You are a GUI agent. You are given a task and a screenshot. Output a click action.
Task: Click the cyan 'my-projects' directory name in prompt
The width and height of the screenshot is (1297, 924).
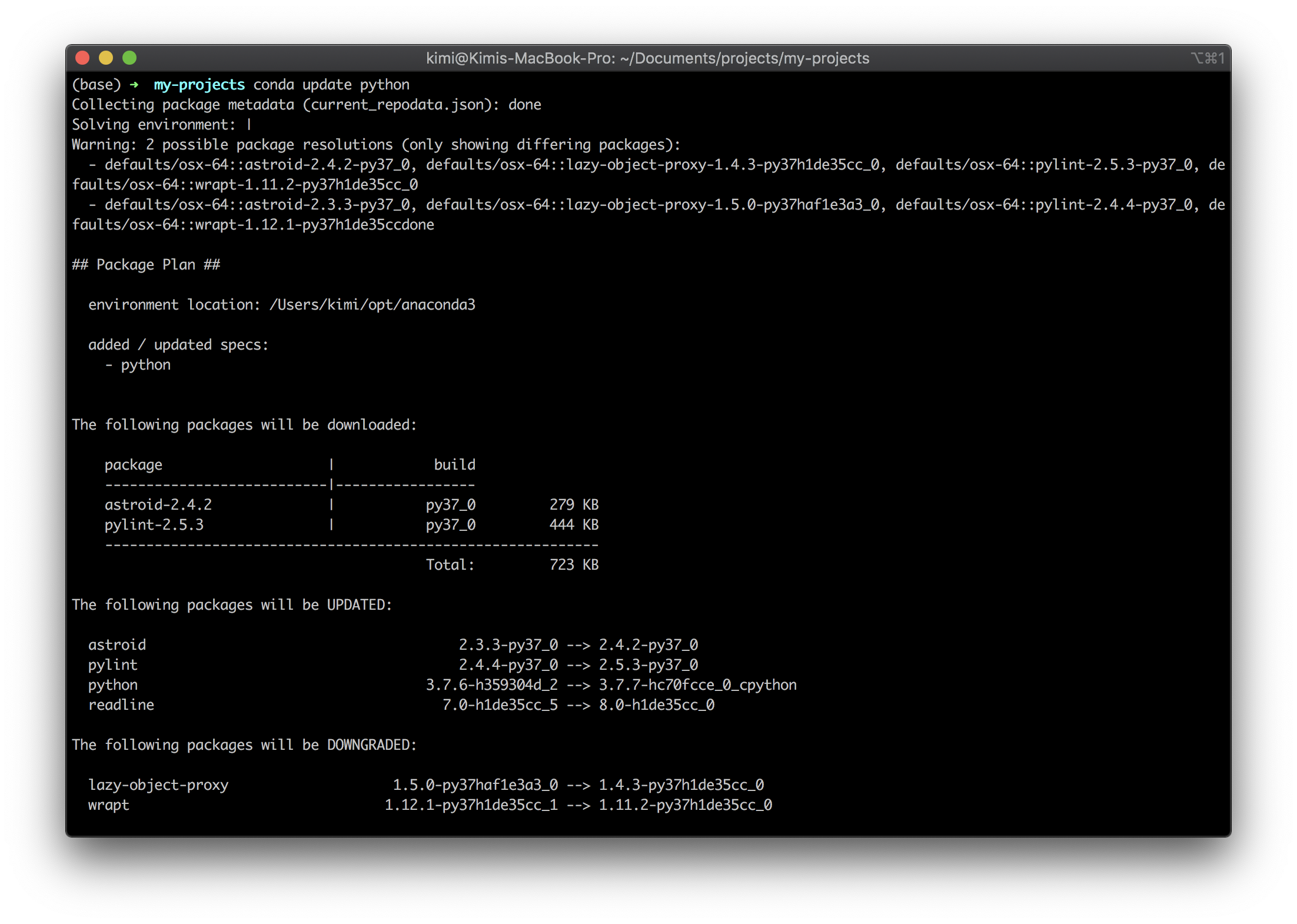point(199,85)
